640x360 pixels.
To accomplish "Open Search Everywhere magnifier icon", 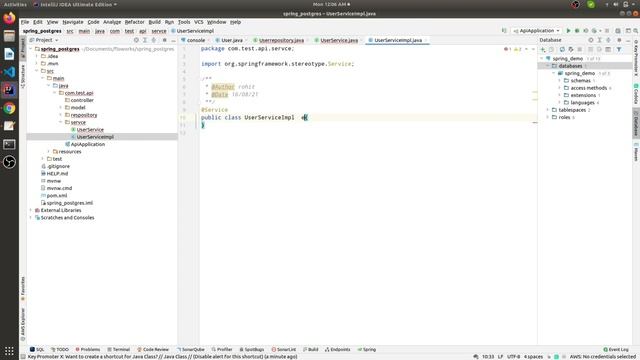I will point(636,31).
